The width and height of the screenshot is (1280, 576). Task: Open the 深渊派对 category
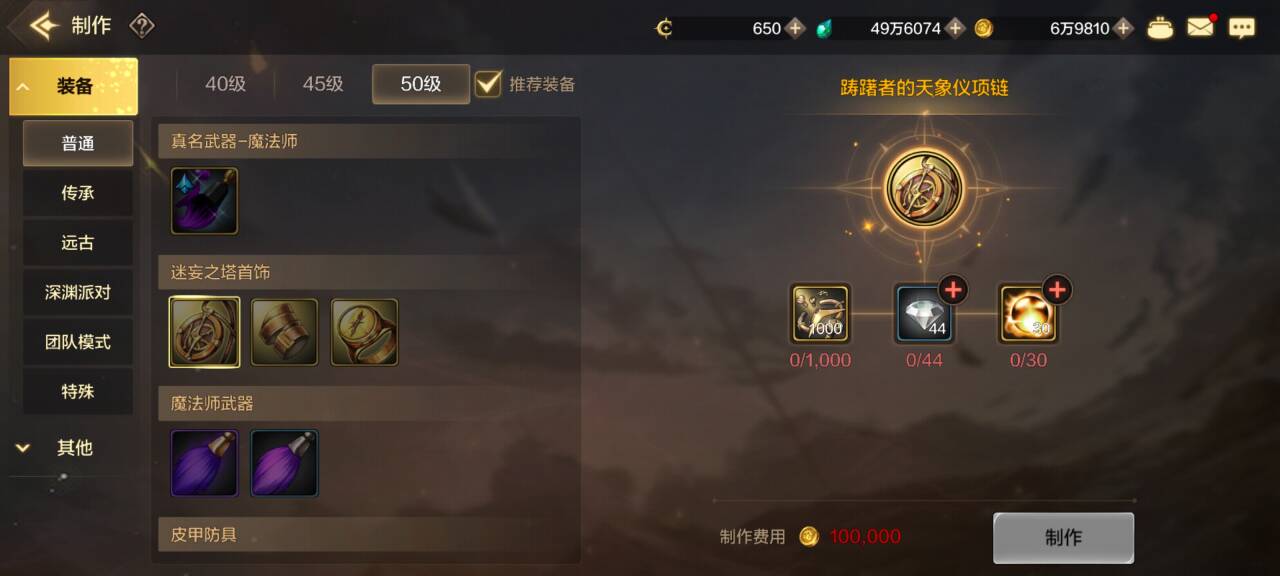(x=78, y=292)
